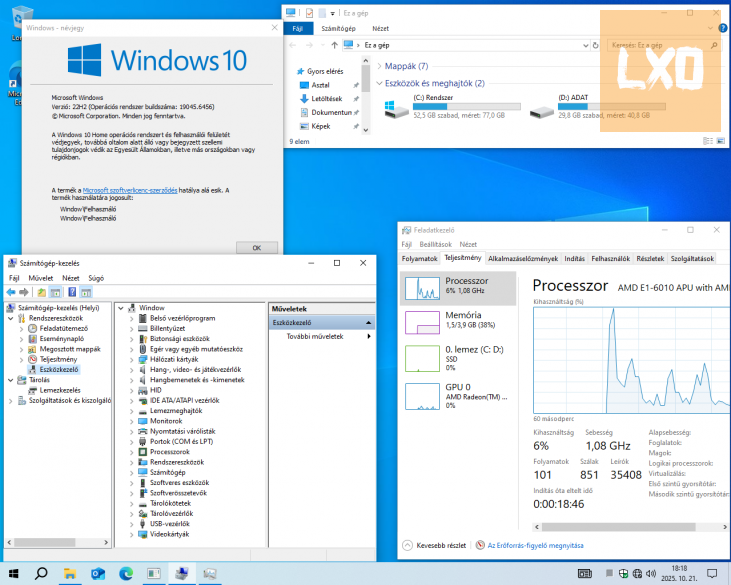Select the 0. lemez (C: D:) entry
This screenshot has height=585, width=731.
pos(459,358)
